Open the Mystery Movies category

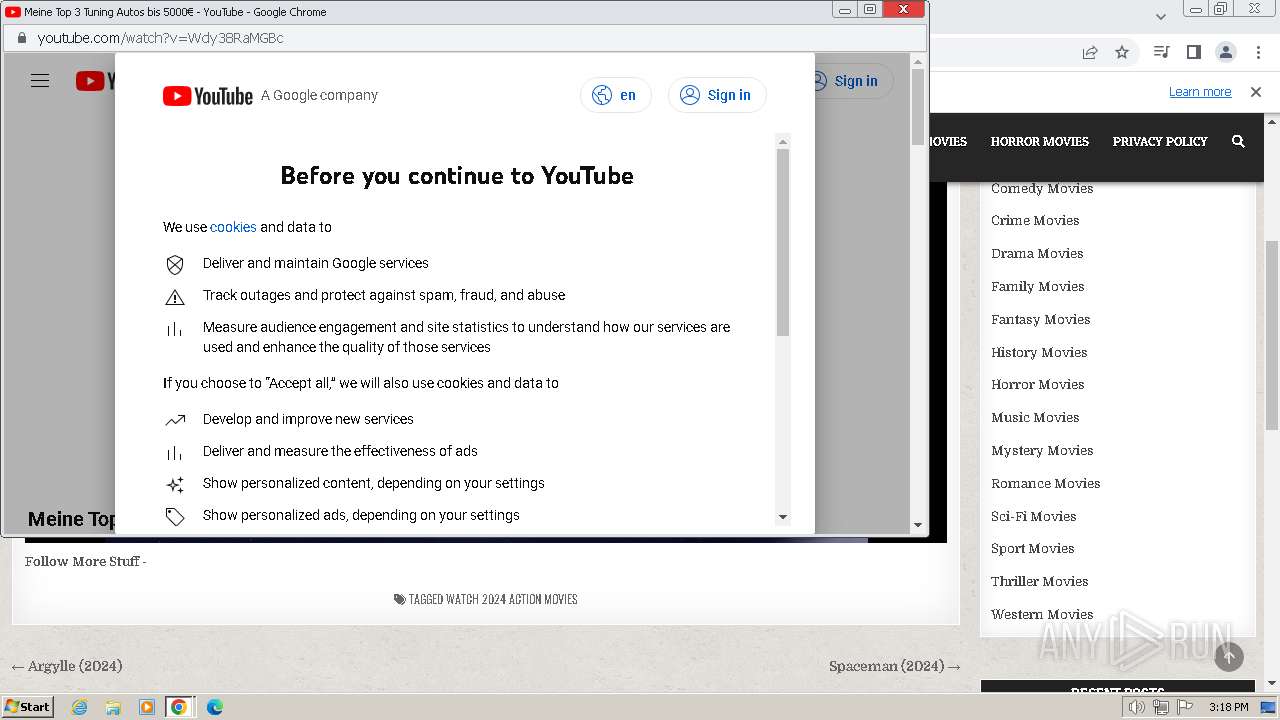(x=1042, y=450)
